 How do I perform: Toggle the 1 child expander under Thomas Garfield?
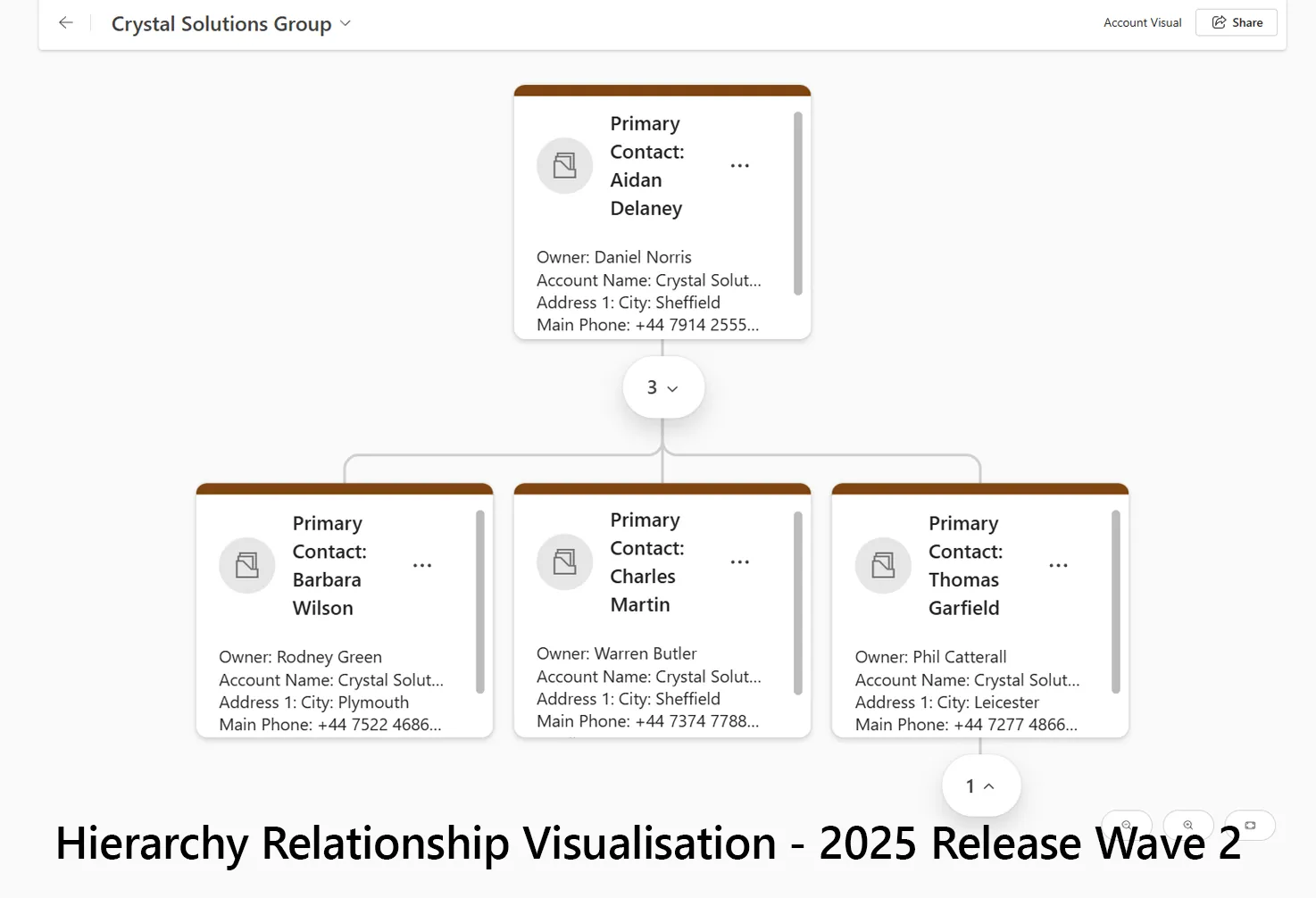click(980, 786)
